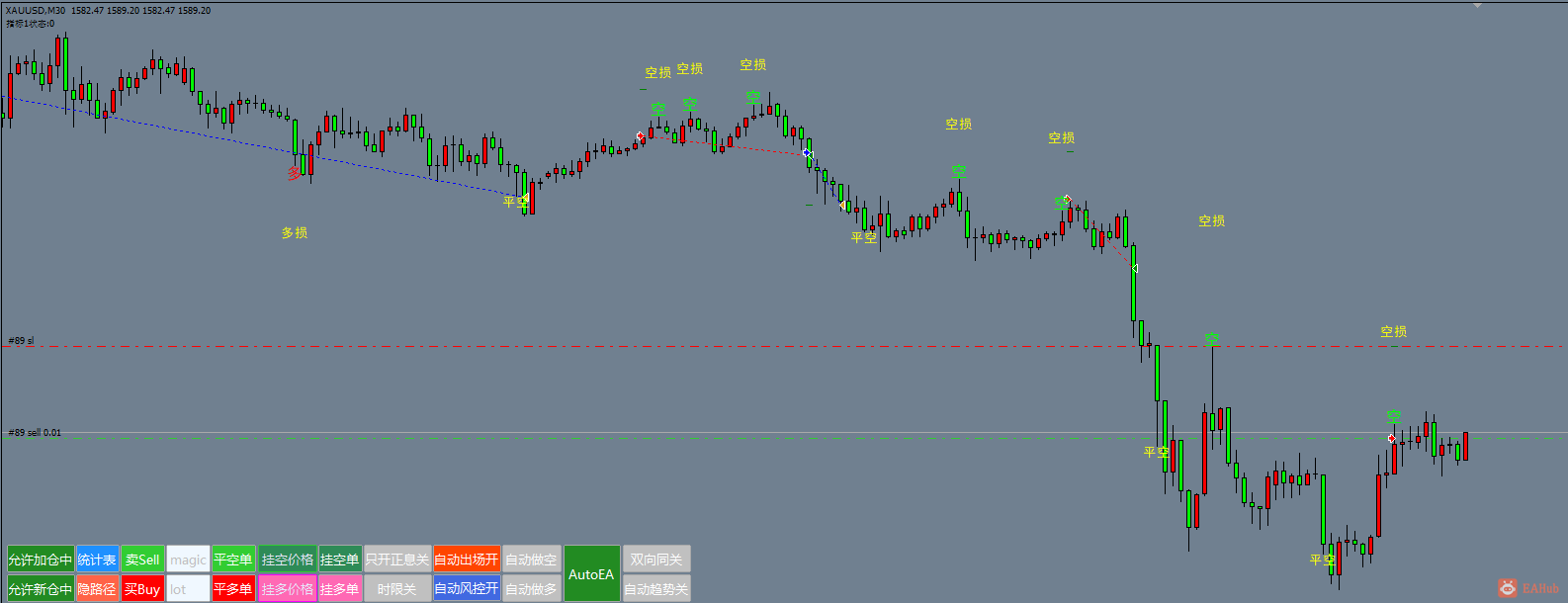The height and width of the screenshot is (603, 1568).
Task: Click 挂空单 to place pending sell
Action: pyautogui.click(x=339, y=560)
